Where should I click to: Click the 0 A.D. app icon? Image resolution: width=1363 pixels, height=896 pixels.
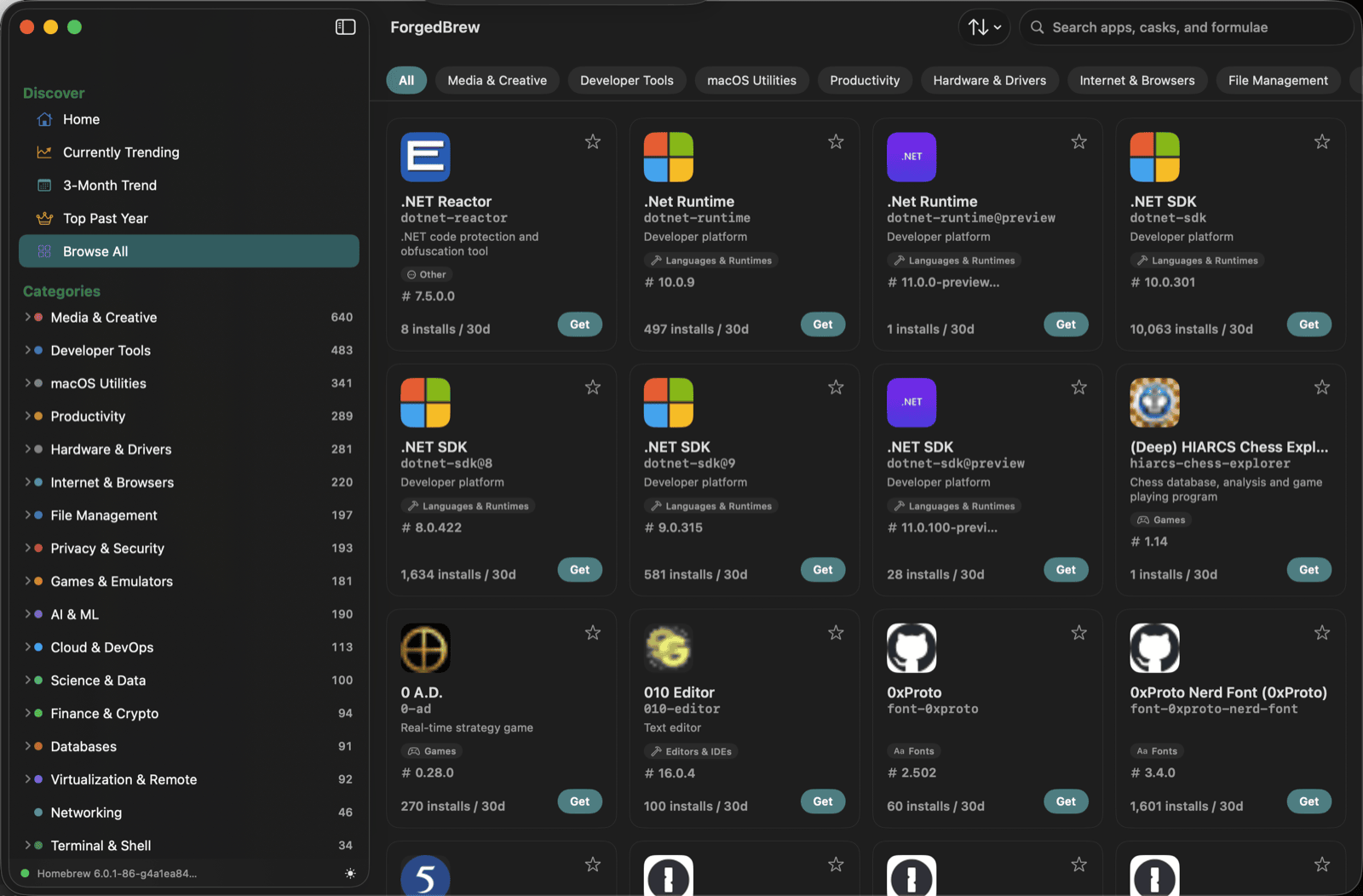pyautogui.click(x=425, y=647)
